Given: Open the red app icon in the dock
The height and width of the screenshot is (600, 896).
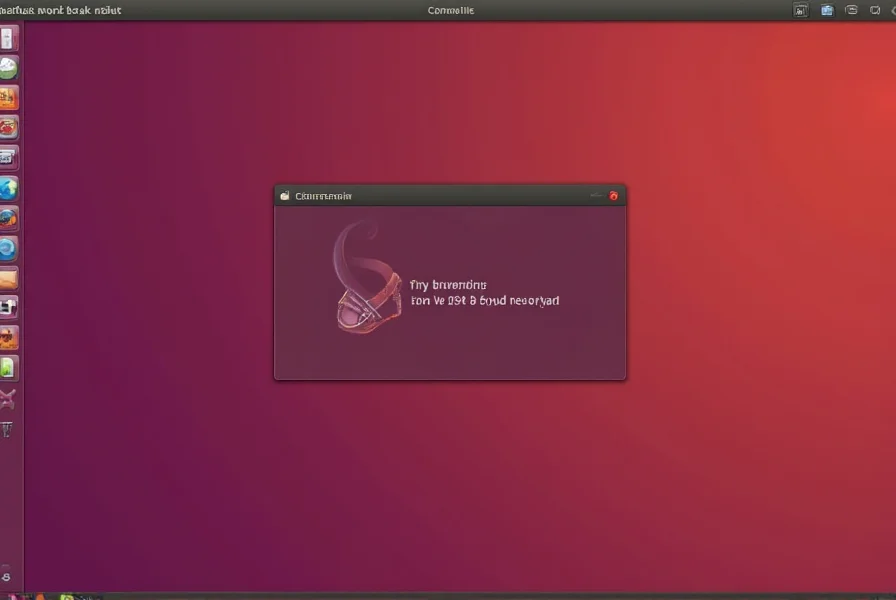Looking at the screenshot, I should pos(8,127).
